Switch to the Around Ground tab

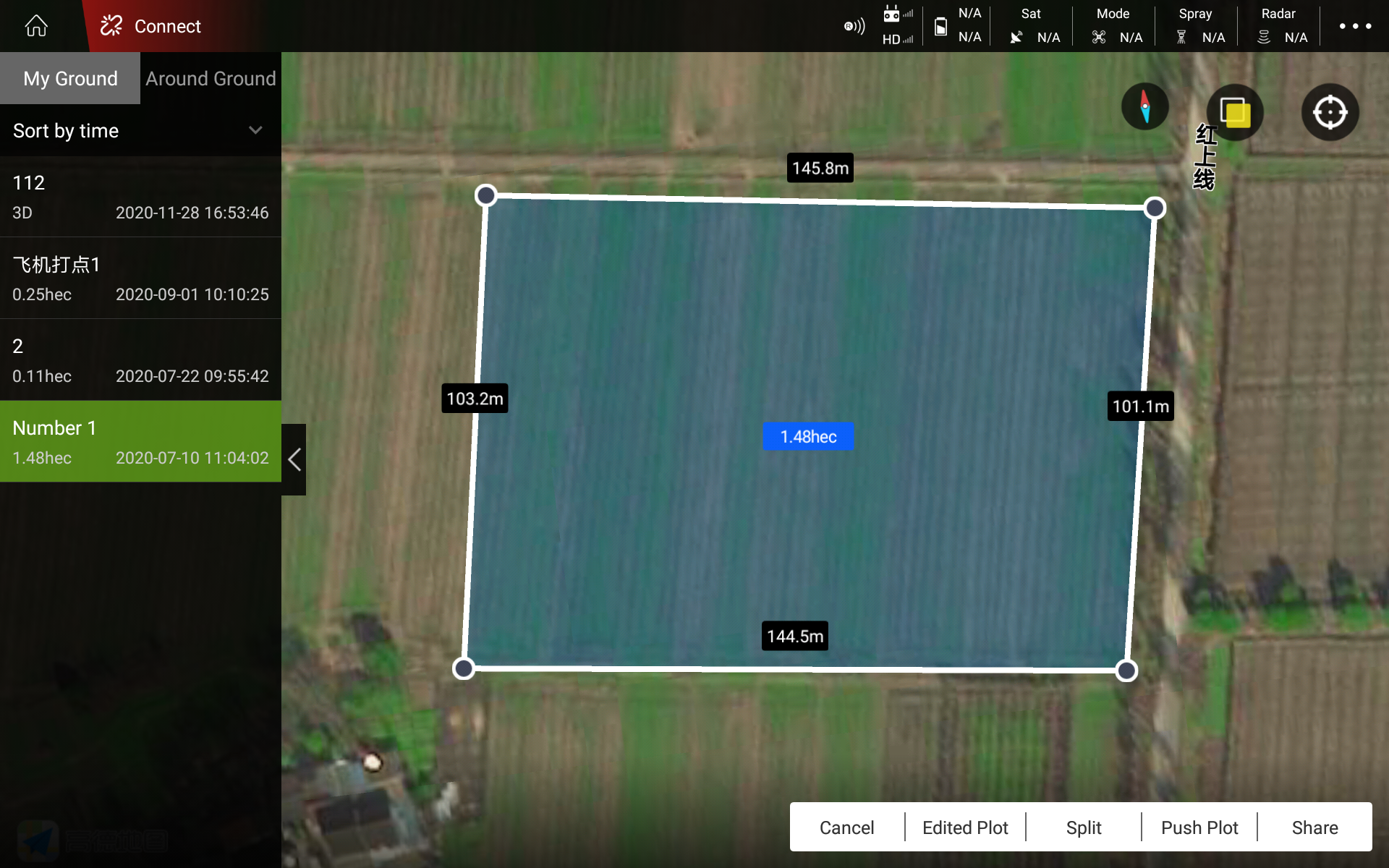click(x=210, y=78)
